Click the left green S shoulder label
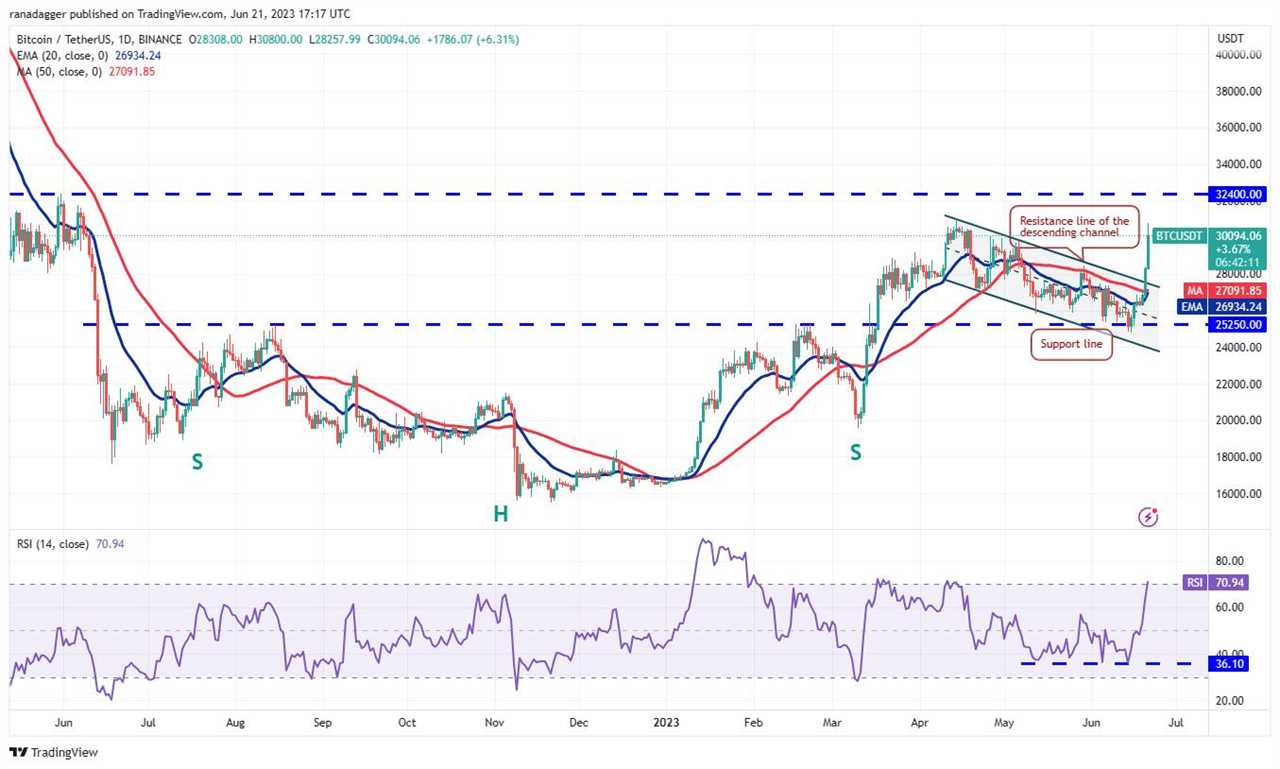This screenshot has height=769, width=1280. click(198, 462)
